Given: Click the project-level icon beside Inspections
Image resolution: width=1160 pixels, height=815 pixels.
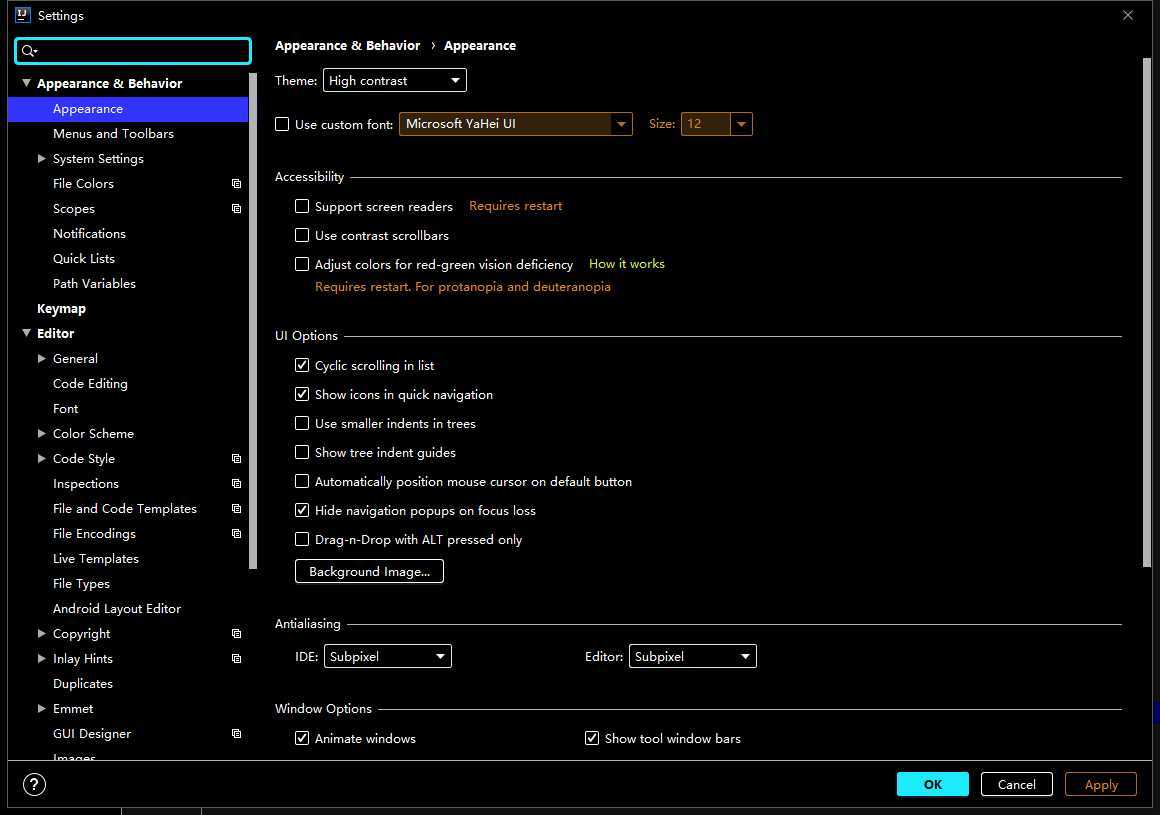Looking at the screenshot, I should pyautogui.click(x=236, y=484).
